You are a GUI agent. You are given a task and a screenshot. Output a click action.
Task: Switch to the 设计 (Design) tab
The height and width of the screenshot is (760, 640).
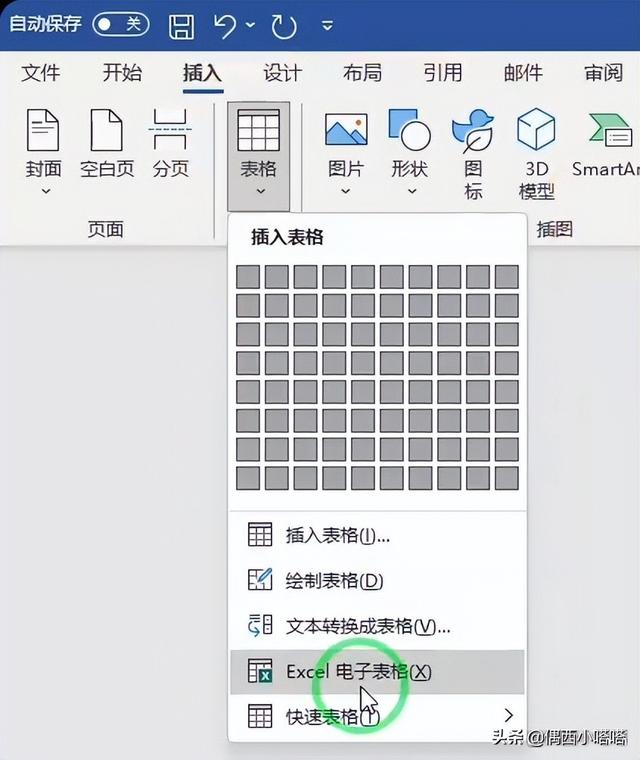point(283,73)
